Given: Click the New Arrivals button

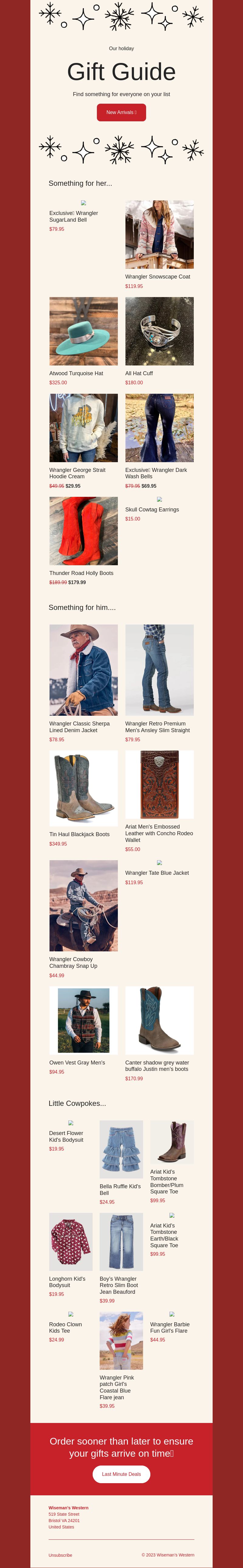Looking at the screenshot, I should [x=121, y=112].
